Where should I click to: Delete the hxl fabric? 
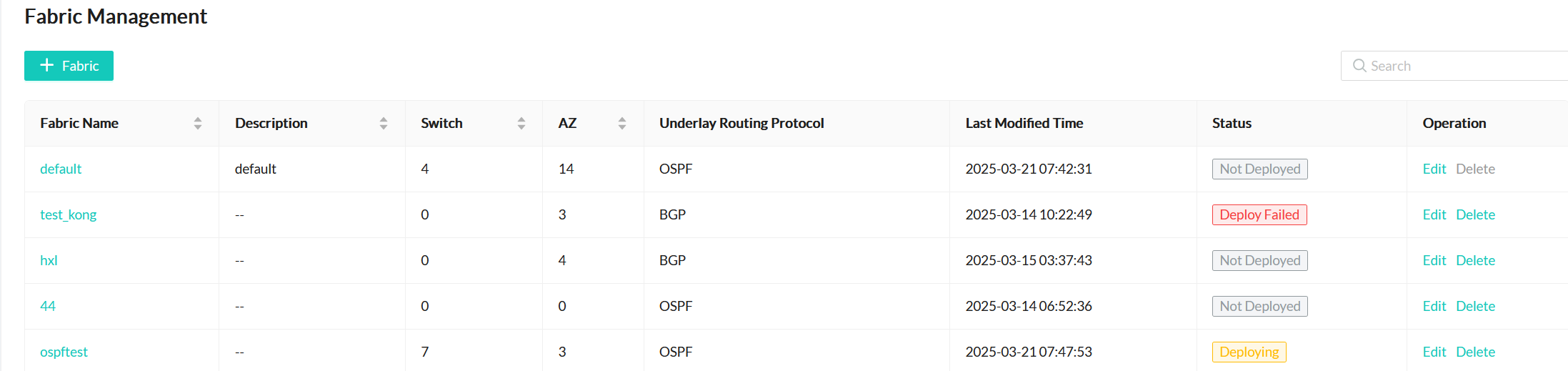(1475, 261)
